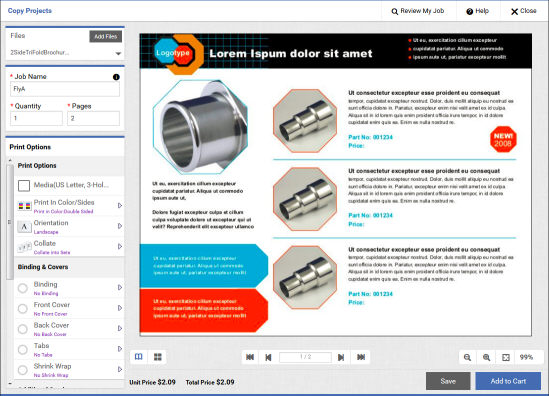
Task: Jump to last page icon
Action: coord(361,357)
